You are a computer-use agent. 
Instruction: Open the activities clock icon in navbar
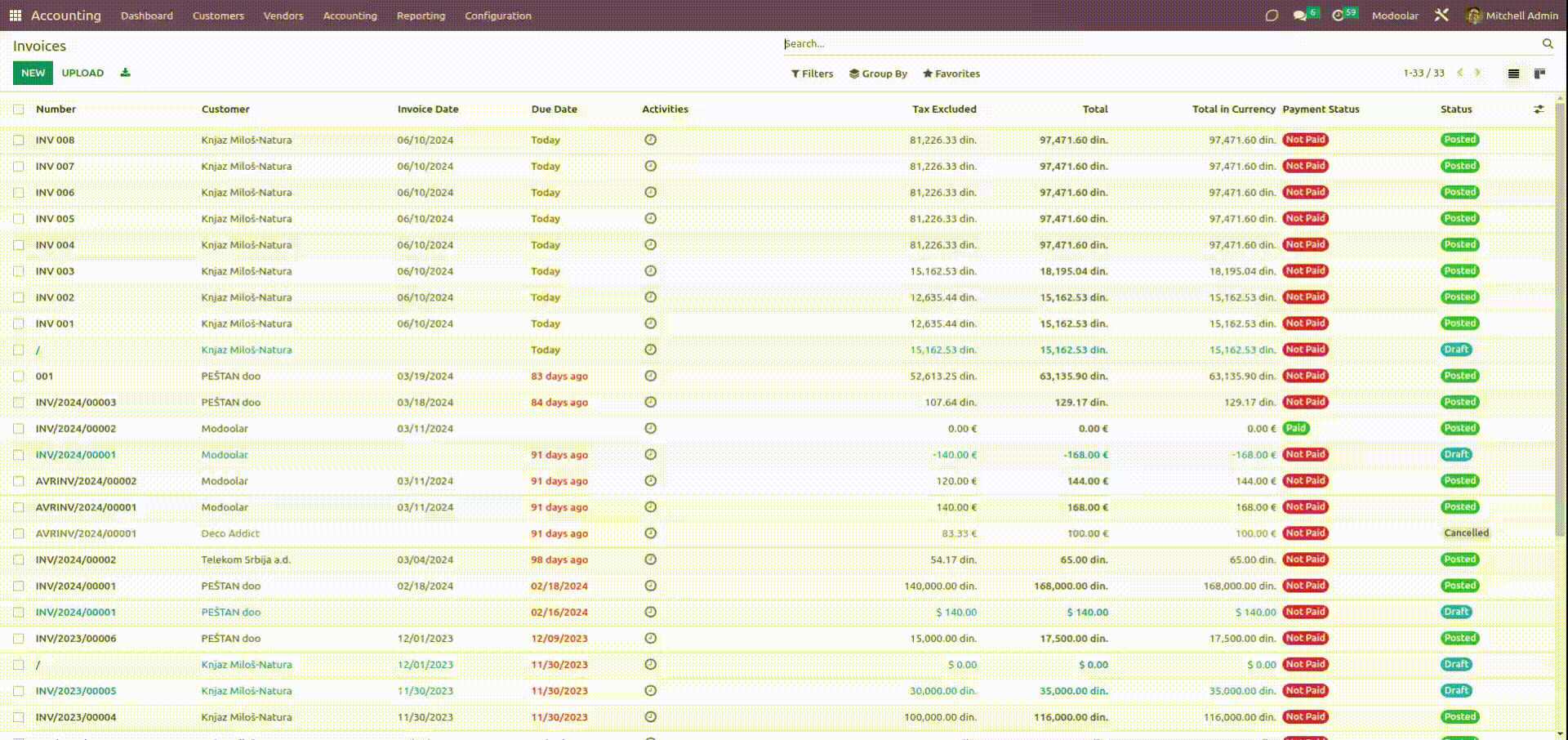(x=1338, y=16)
